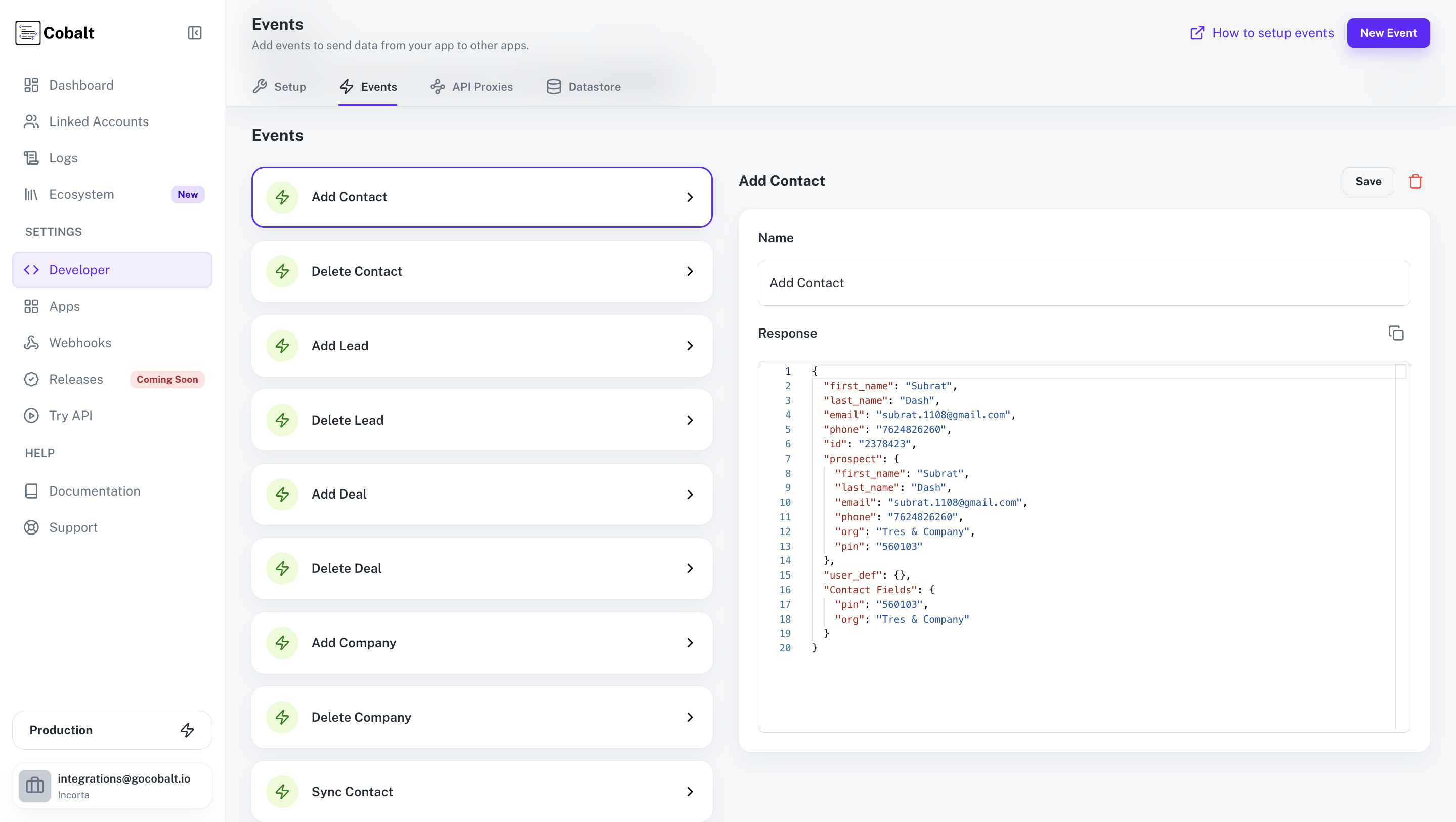Switch to the API Proxies tab

pyautogui.click(x=472, y=87)
